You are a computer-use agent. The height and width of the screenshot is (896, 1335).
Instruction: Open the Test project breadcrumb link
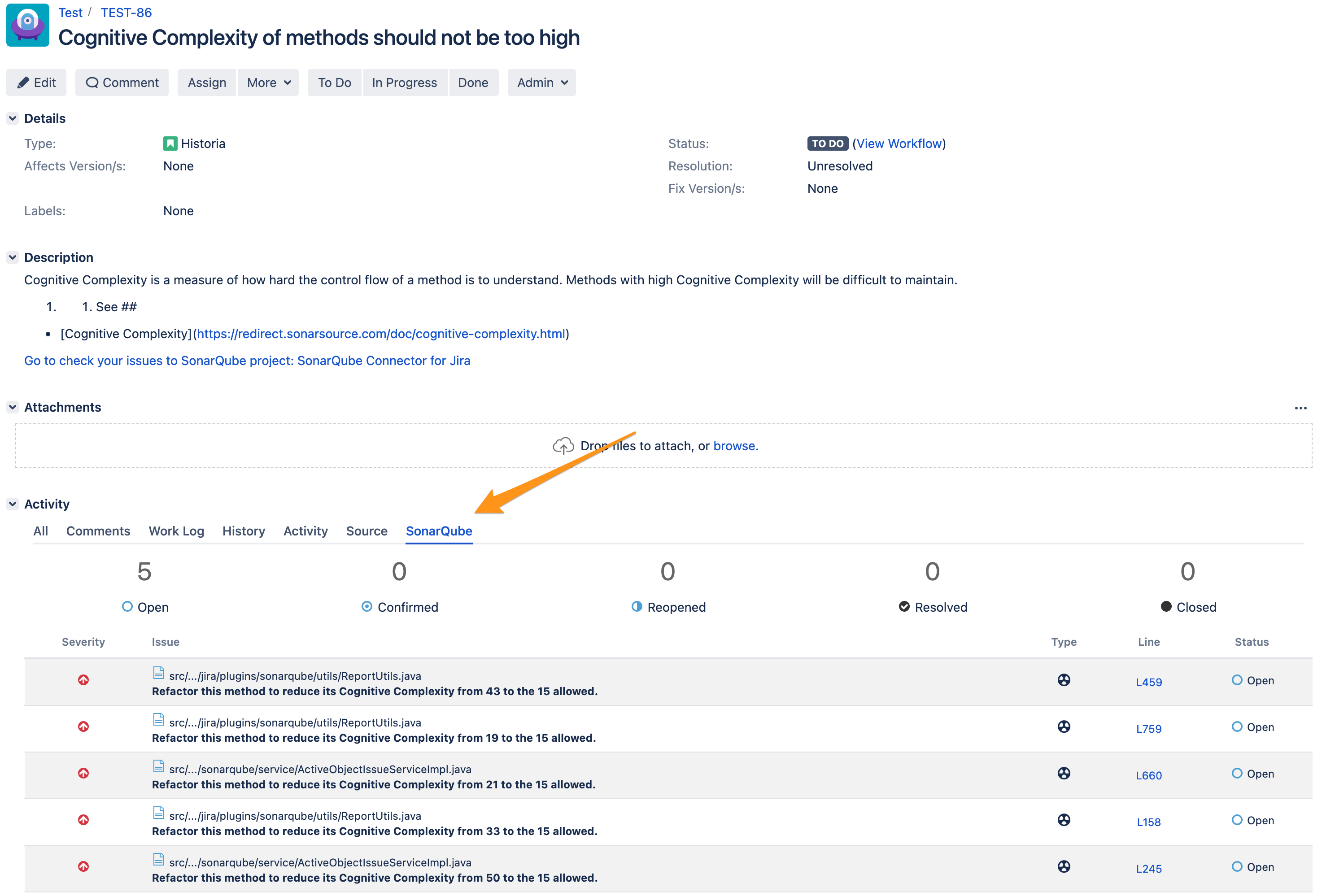(x=70, y=13)
